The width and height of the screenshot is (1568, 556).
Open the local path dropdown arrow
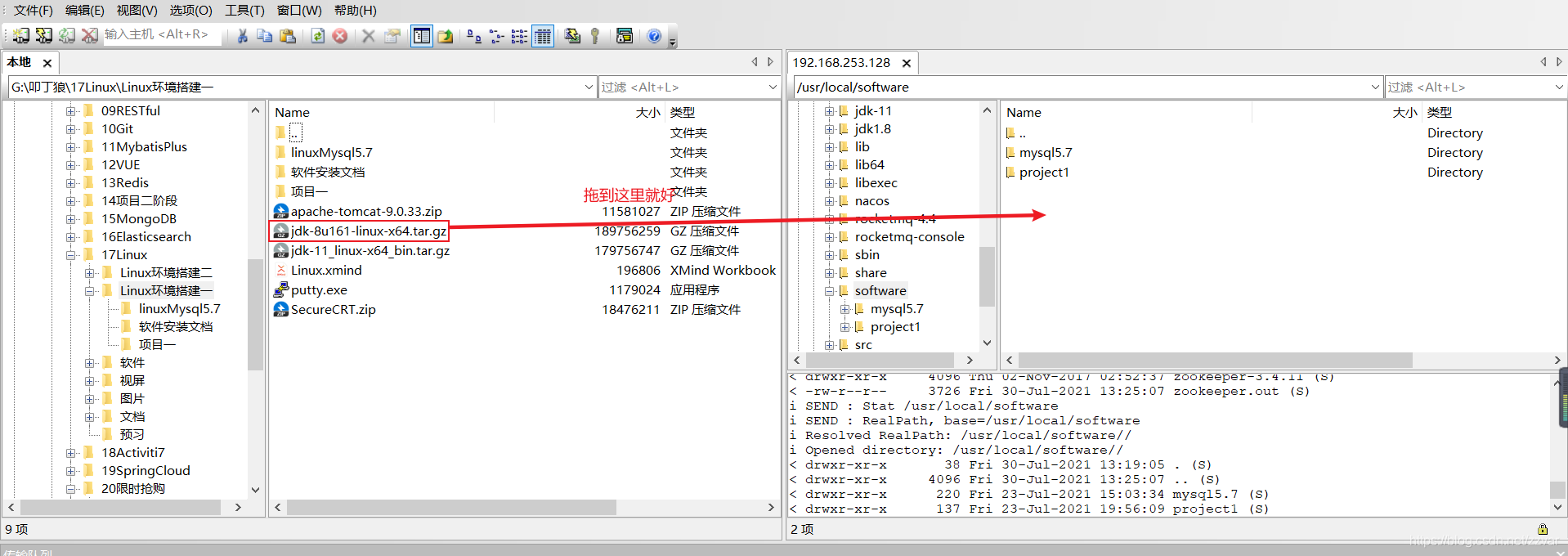pos(589,87)
